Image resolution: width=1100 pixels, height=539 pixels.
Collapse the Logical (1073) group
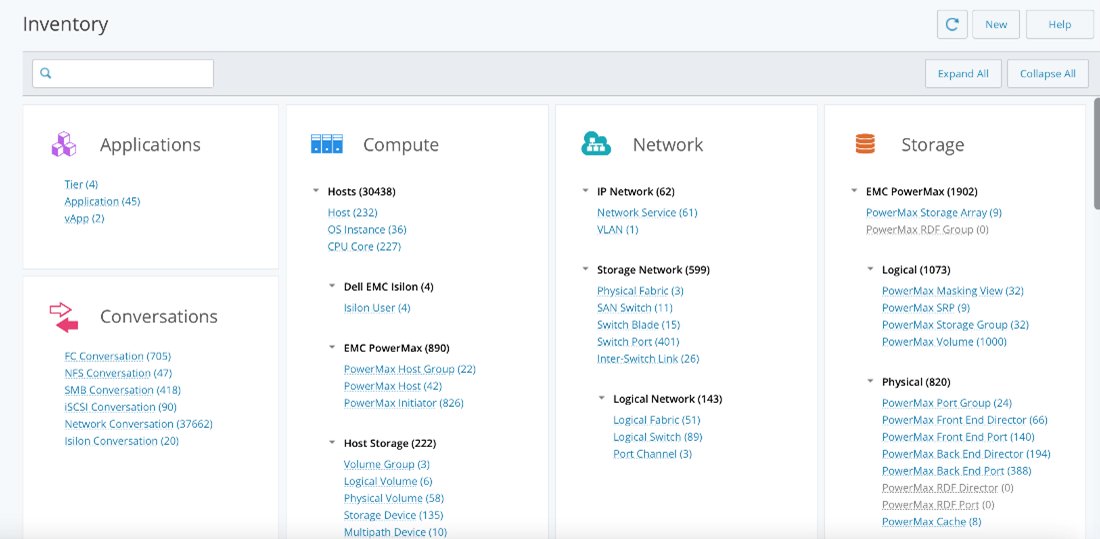[x=871, y=270]
